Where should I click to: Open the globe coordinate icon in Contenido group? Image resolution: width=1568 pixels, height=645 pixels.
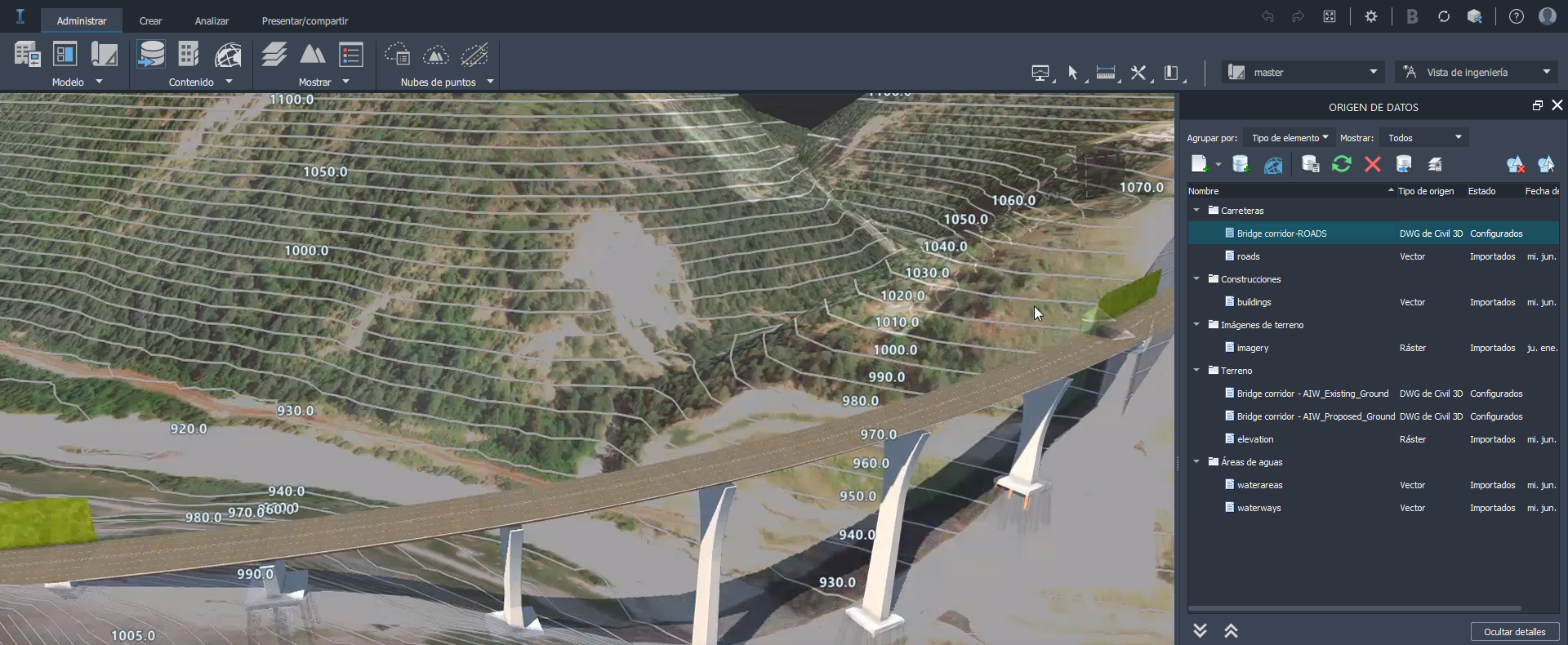click(228, 55)
